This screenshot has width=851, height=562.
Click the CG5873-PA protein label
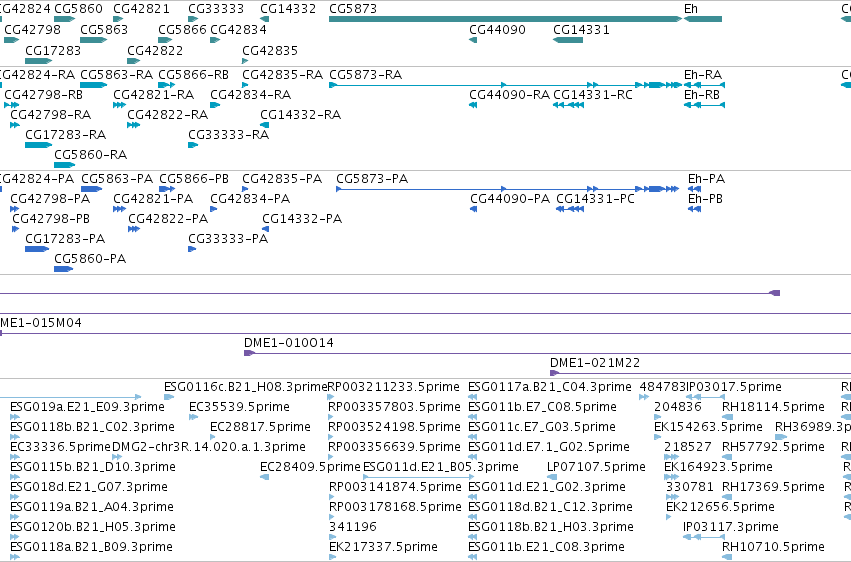[x=372, y=178]
